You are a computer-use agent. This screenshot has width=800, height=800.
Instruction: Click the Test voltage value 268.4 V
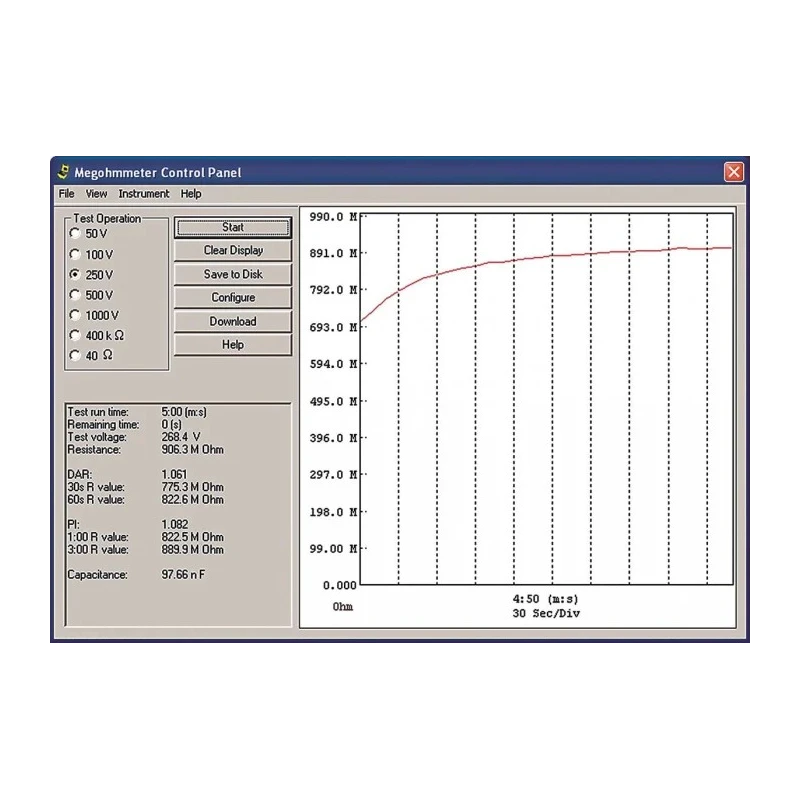click(181, 437)
